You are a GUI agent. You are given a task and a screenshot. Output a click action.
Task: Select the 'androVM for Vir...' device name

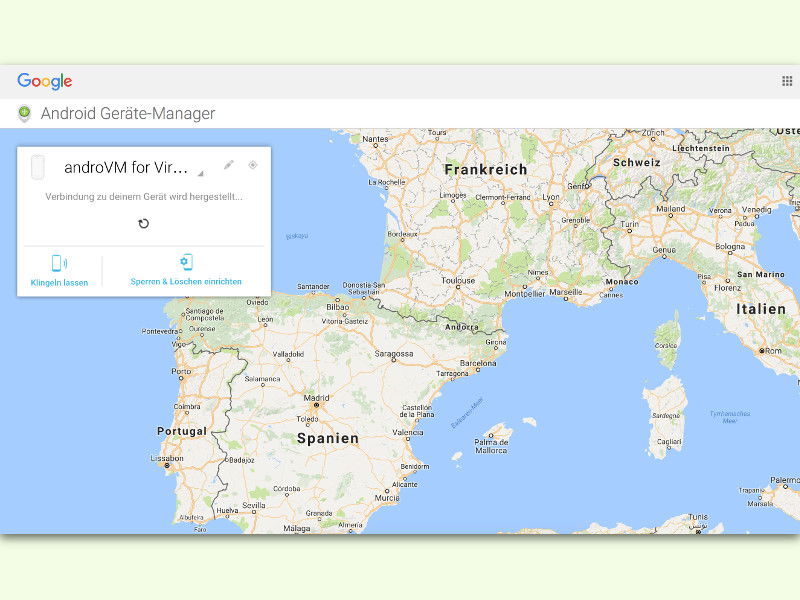point(126,167)
